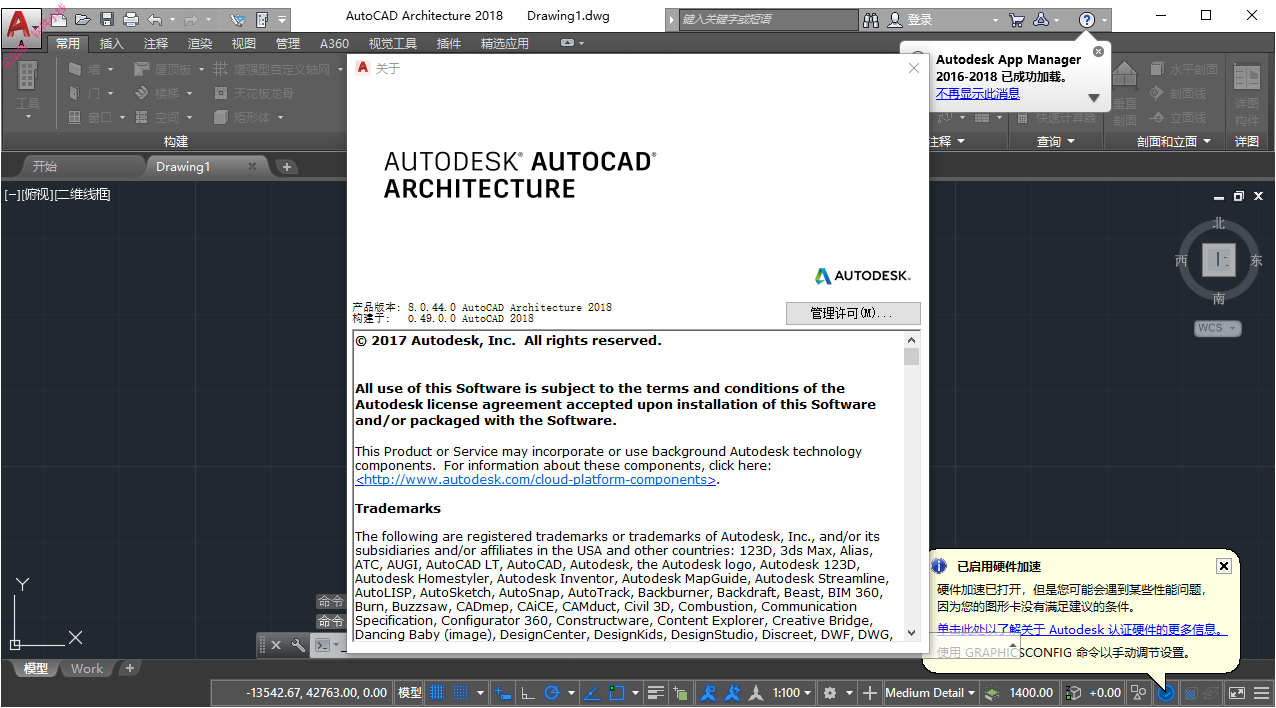Click the keyword search input field
Screen dimensions: 1276x708
pos(768,20)
